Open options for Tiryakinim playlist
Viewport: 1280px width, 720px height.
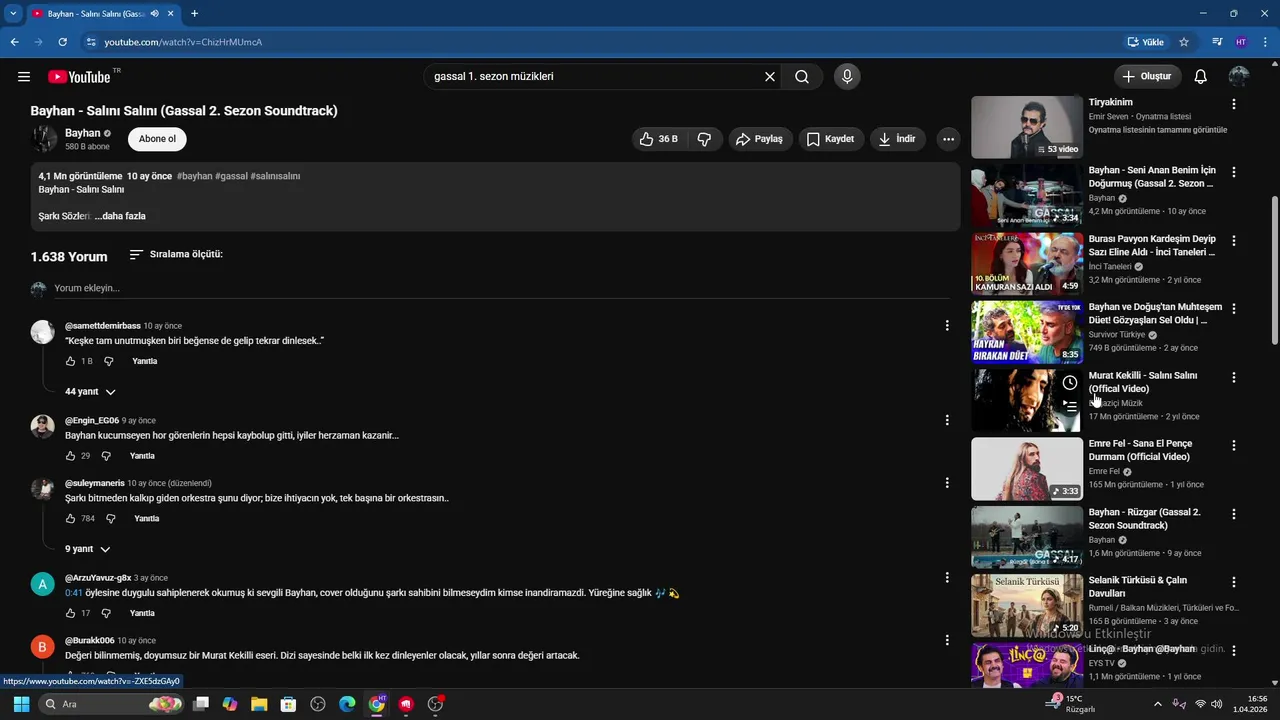(x=1233, y=104)
